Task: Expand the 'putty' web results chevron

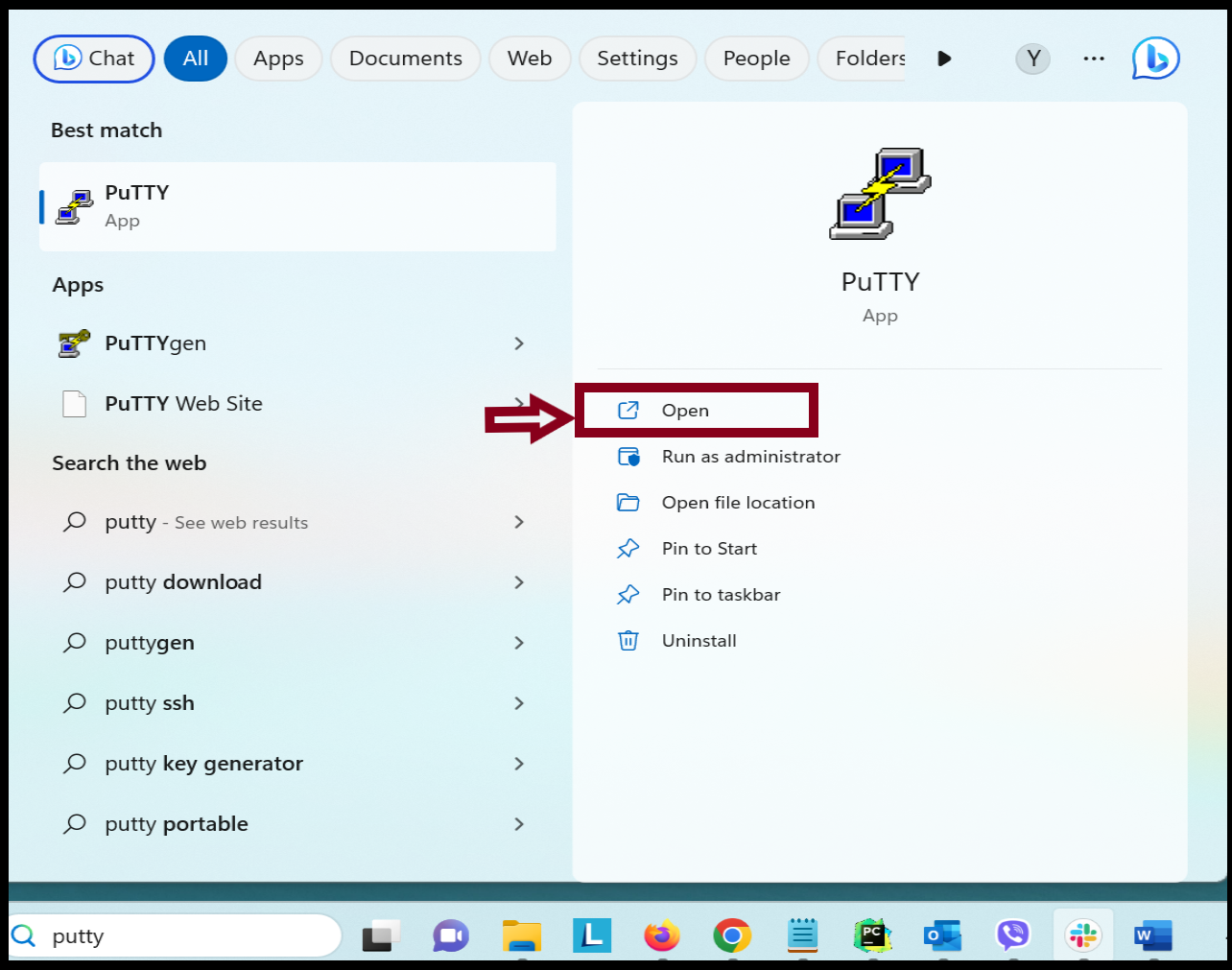Action: click(519, 522)
